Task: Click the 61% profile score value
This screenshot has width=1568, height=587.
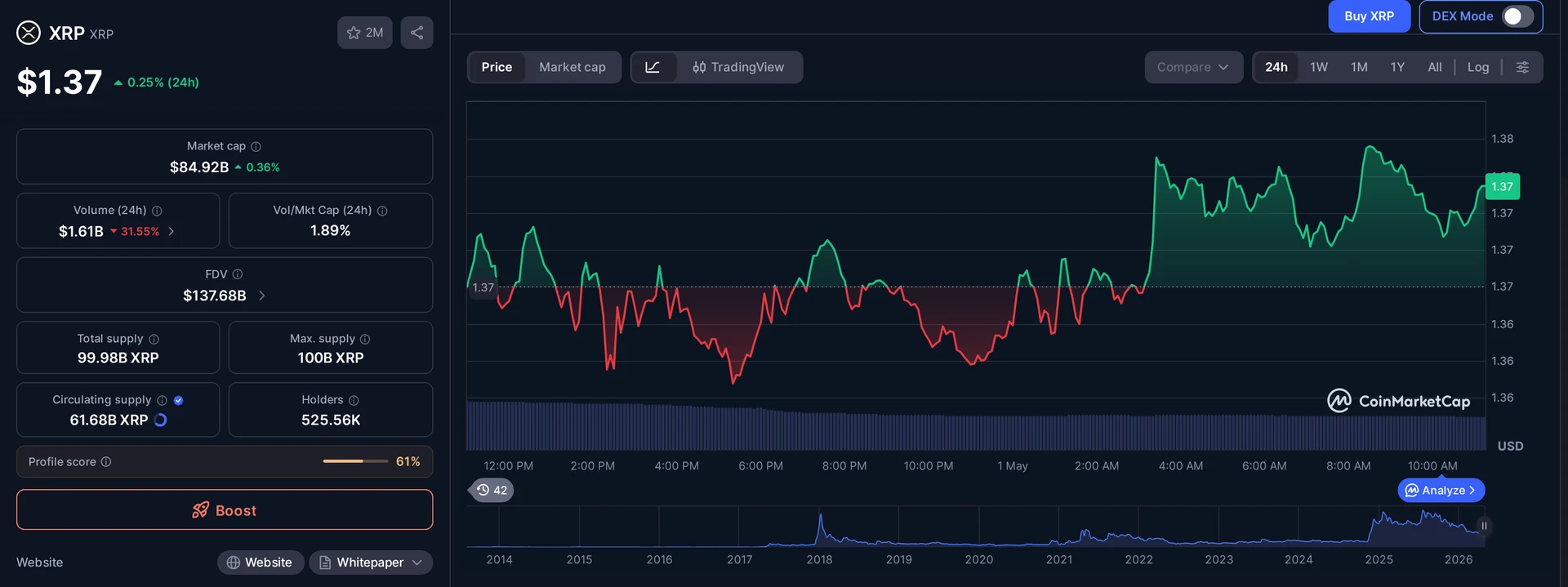Action: click(x=408, y=462)
